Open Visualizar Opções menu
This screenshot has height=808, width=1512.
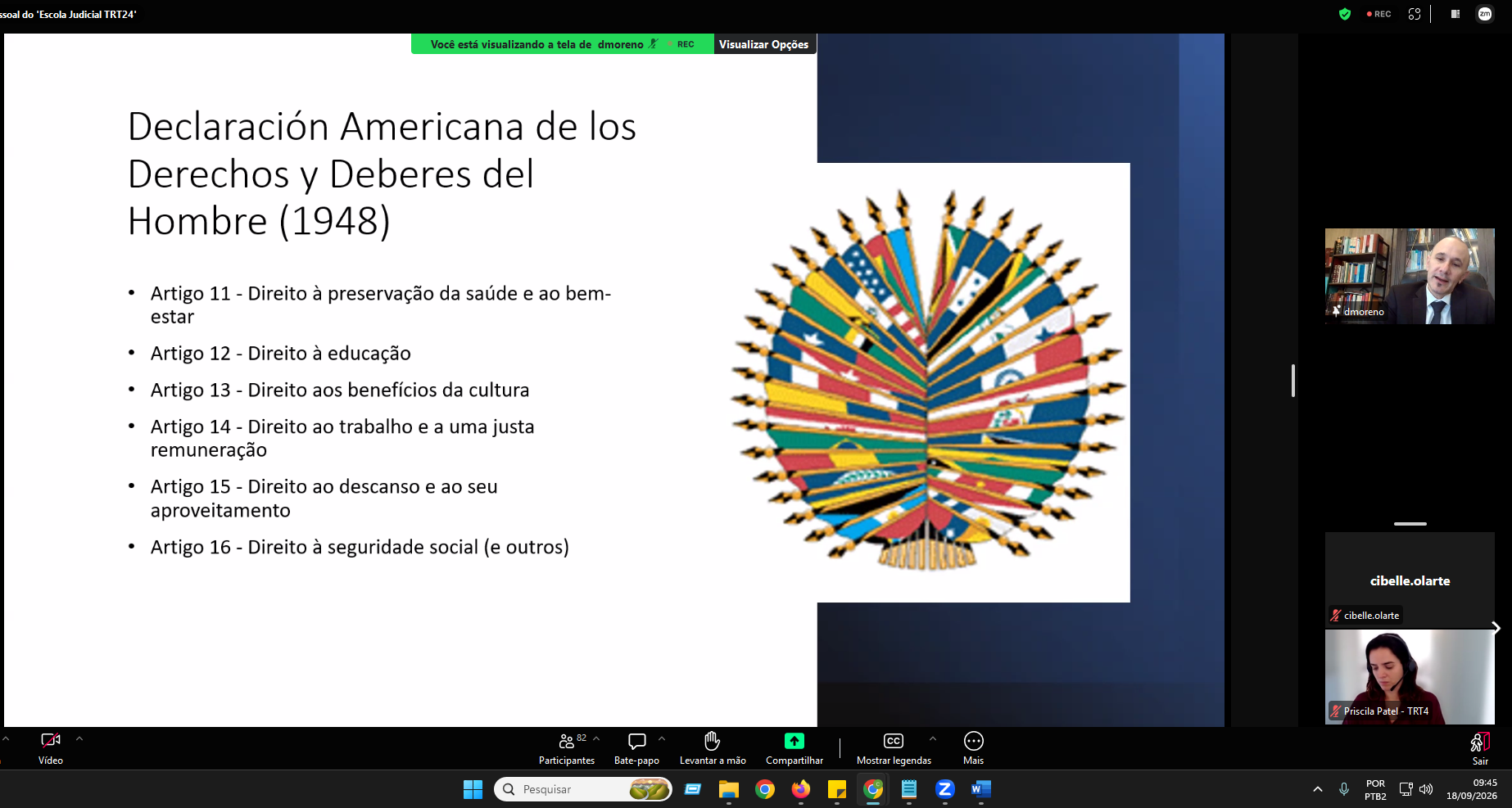coord(763,44)
